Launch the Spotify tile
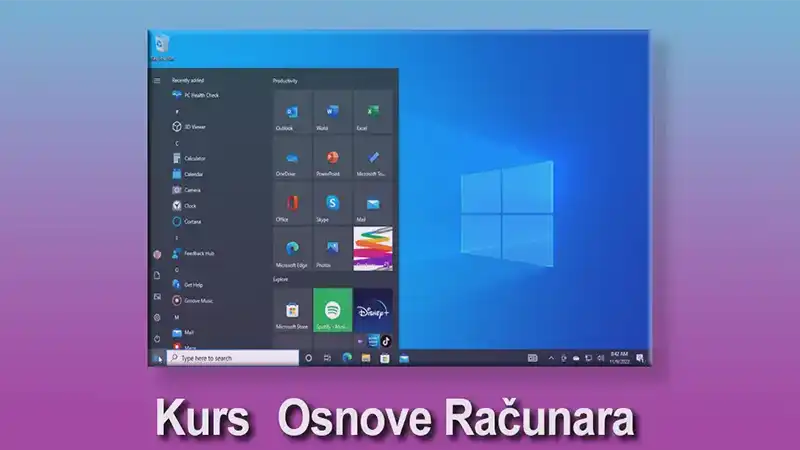The width and height of the screenshot is (800, 450). click(x=332, y=310)
